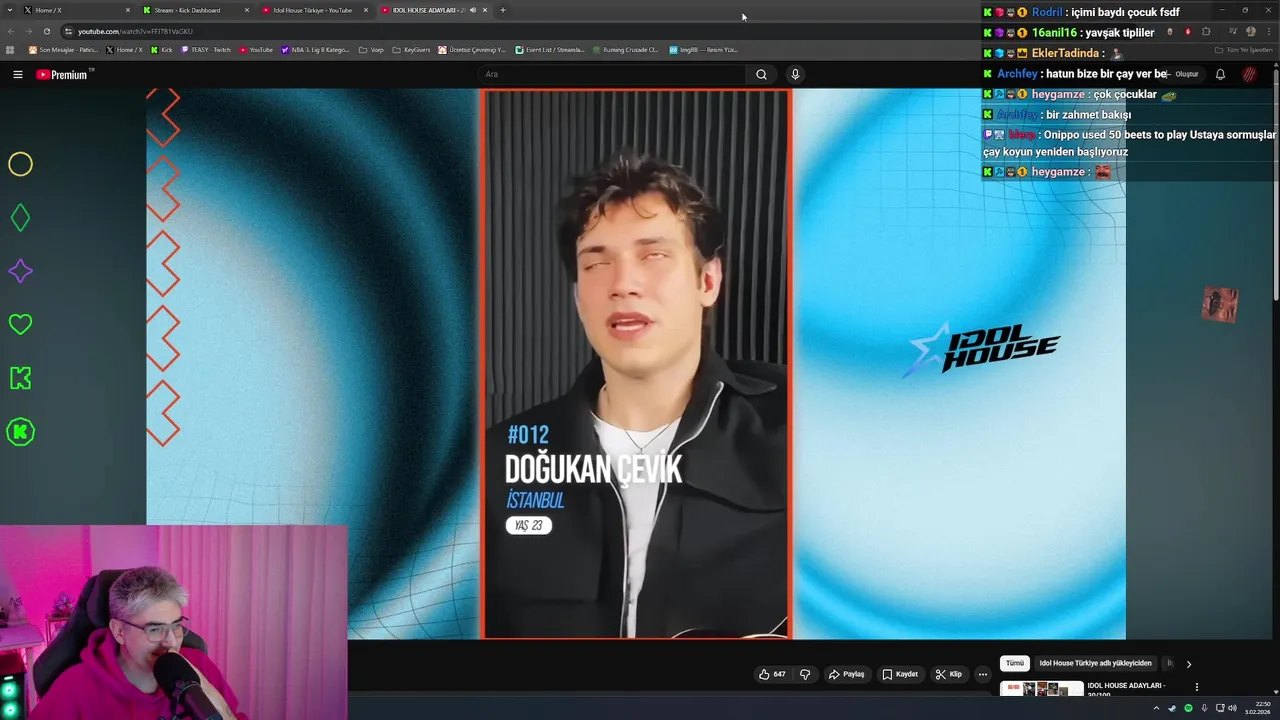The height and width of the screenshot is (720, 1280).
Task: Close the Idol House Türkiye tab
Action: [x=366, y=10]
